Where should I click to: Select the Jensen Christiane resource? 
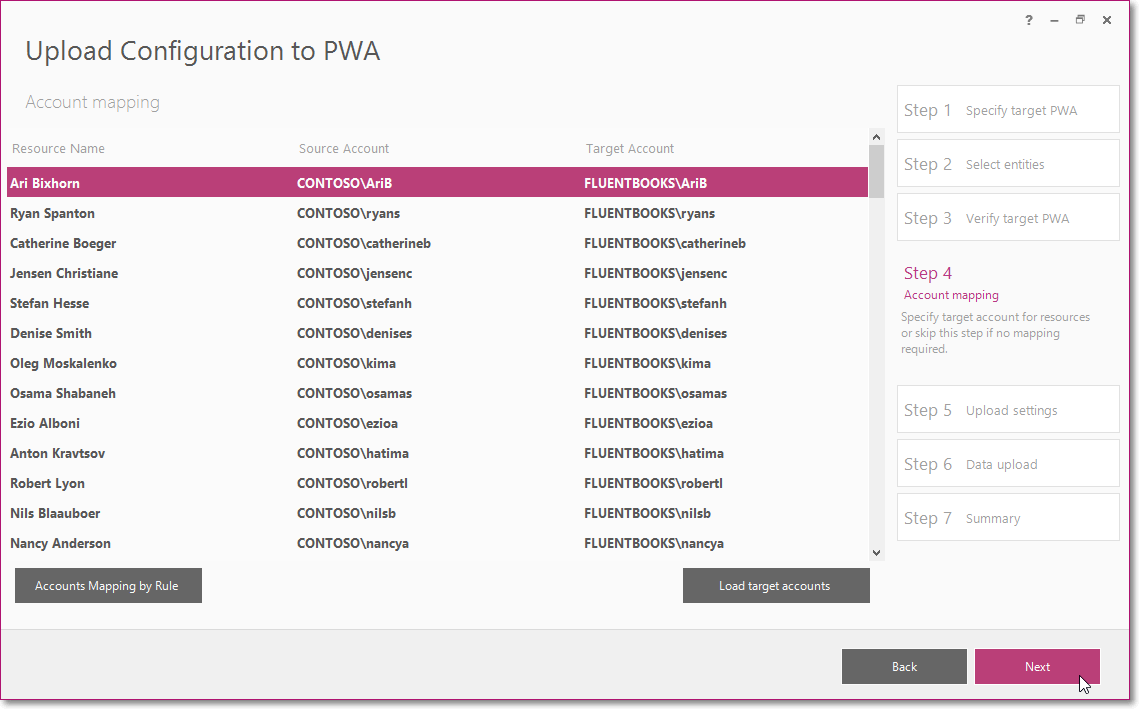point(64,273)
